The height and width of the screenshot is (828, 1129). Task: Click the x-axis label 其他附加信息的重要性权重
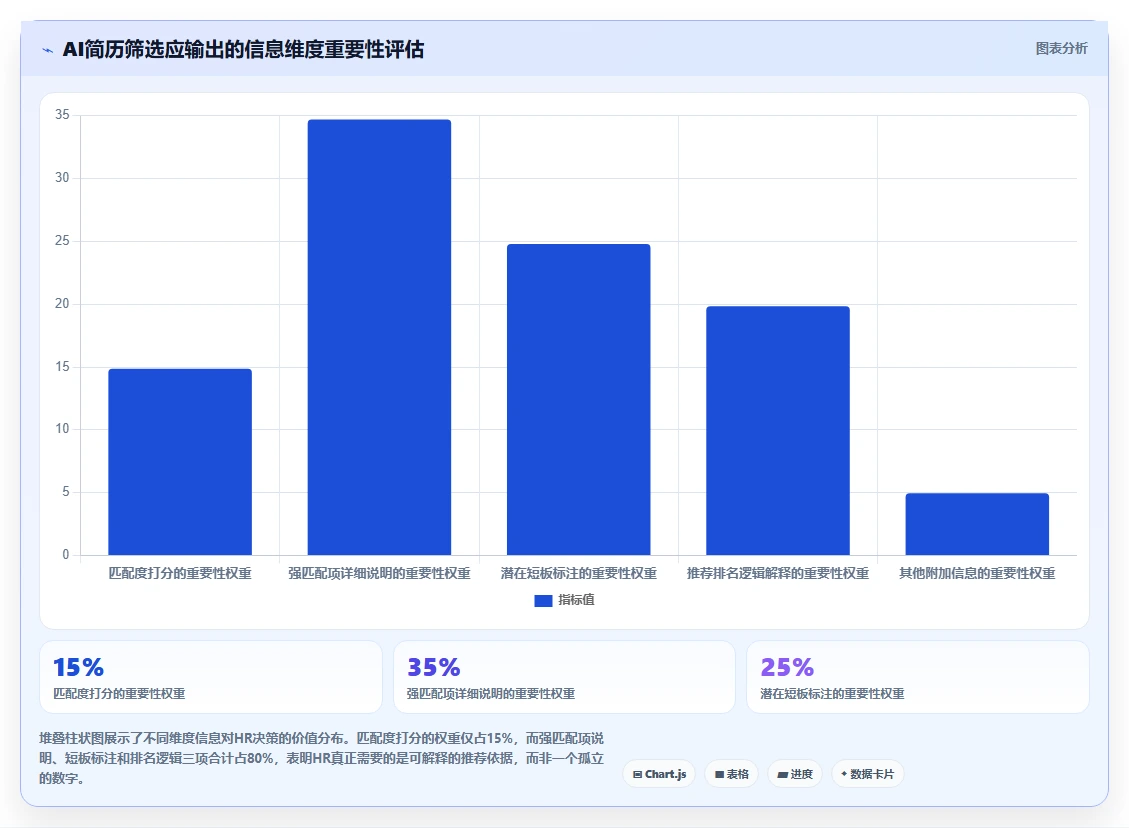pos(977,573)
